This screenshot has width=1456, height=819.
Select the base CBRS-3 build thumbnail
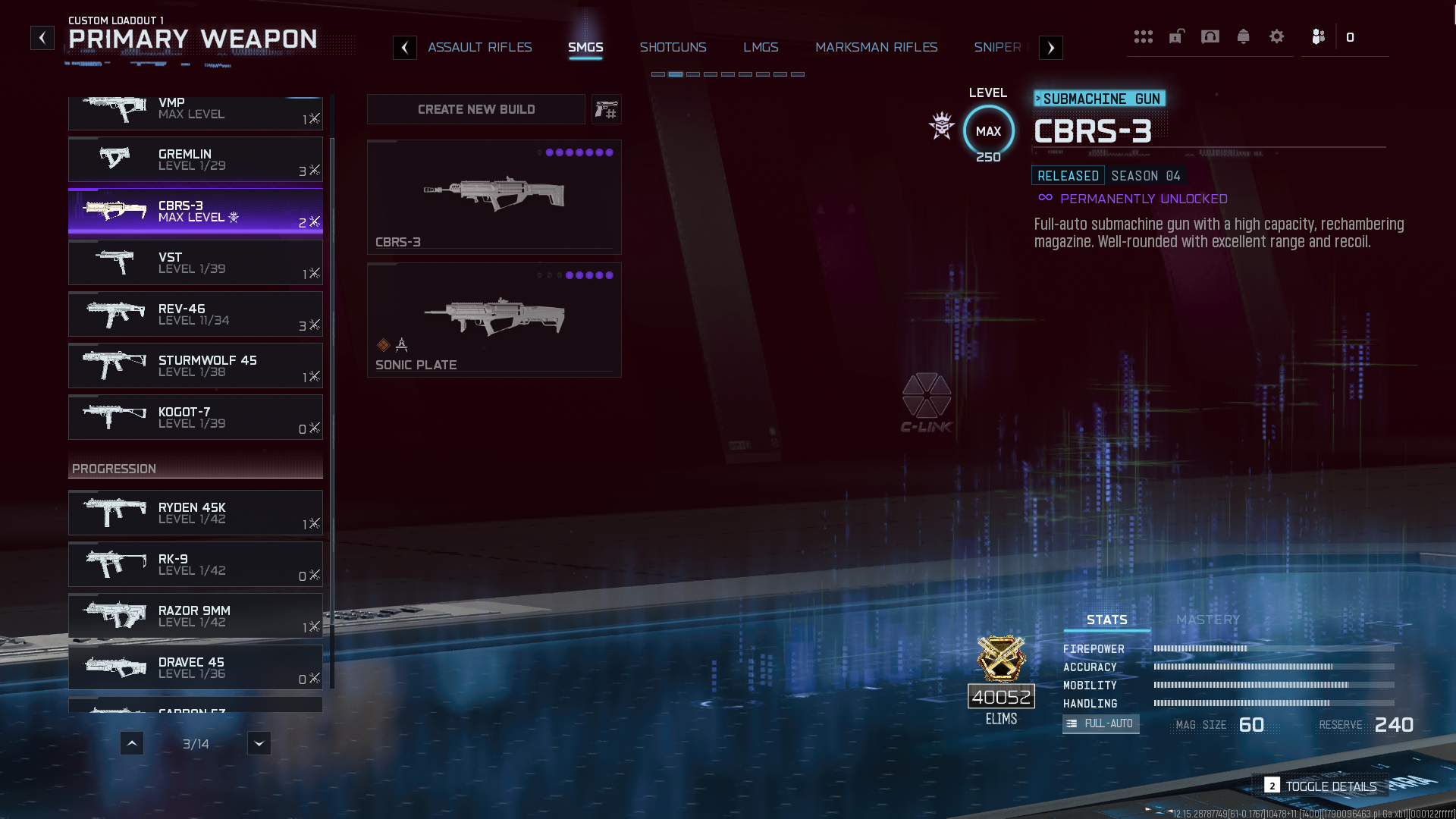pos(494,197)
